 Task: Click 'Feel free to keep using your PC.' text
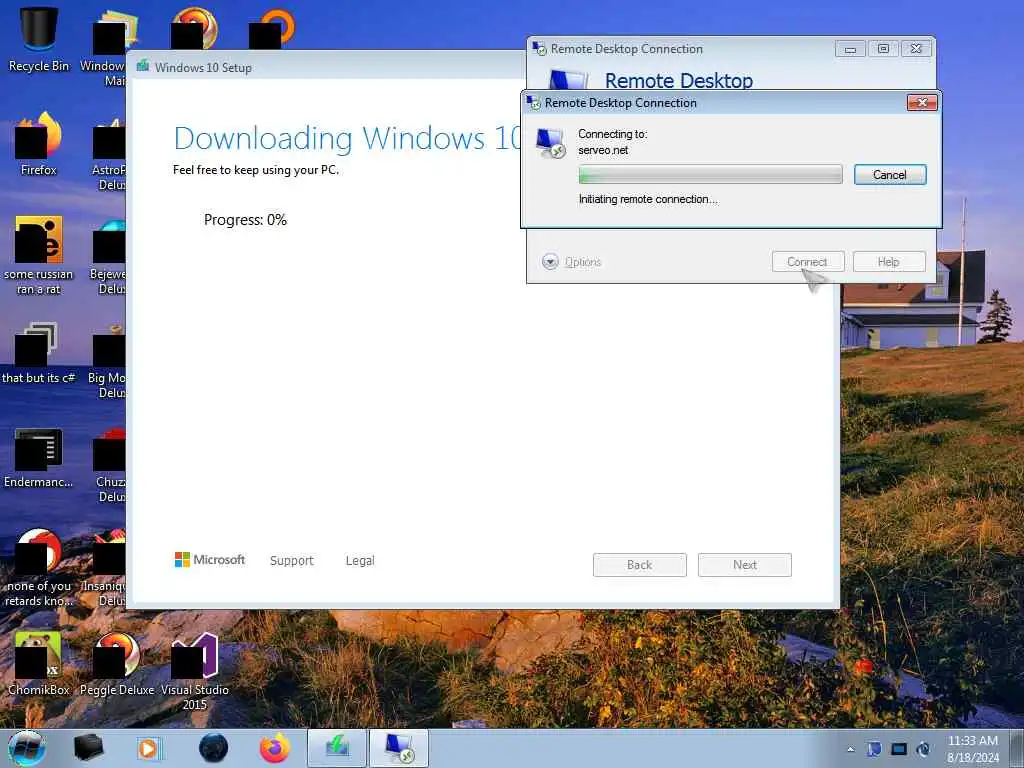256,170
